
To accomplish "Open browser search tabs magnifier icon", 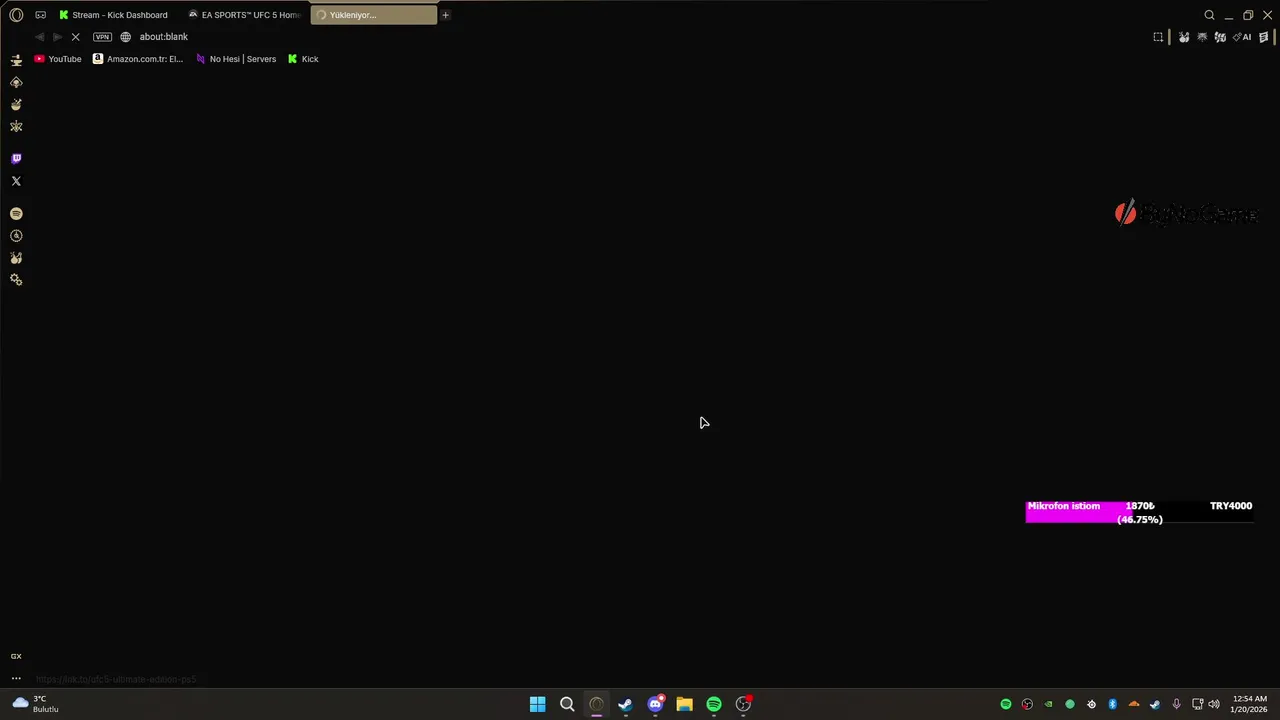I will coord(1209,15).
